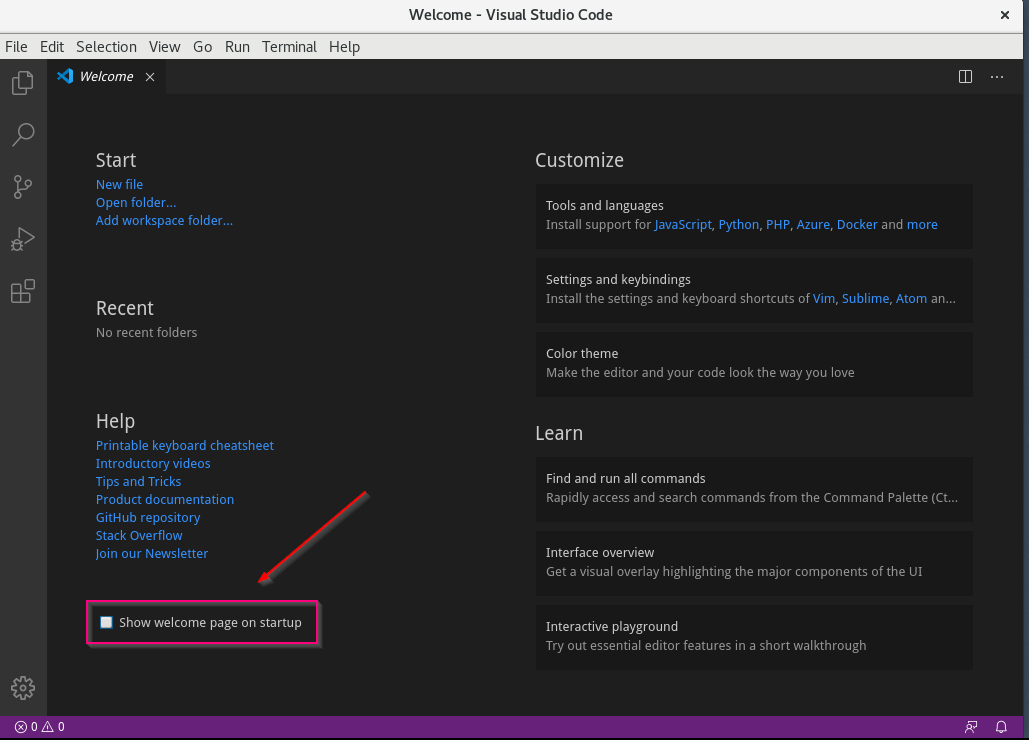Click errors and warnings count in status bar
Screen dimensions: 1029x740
(x=39, y=727)
